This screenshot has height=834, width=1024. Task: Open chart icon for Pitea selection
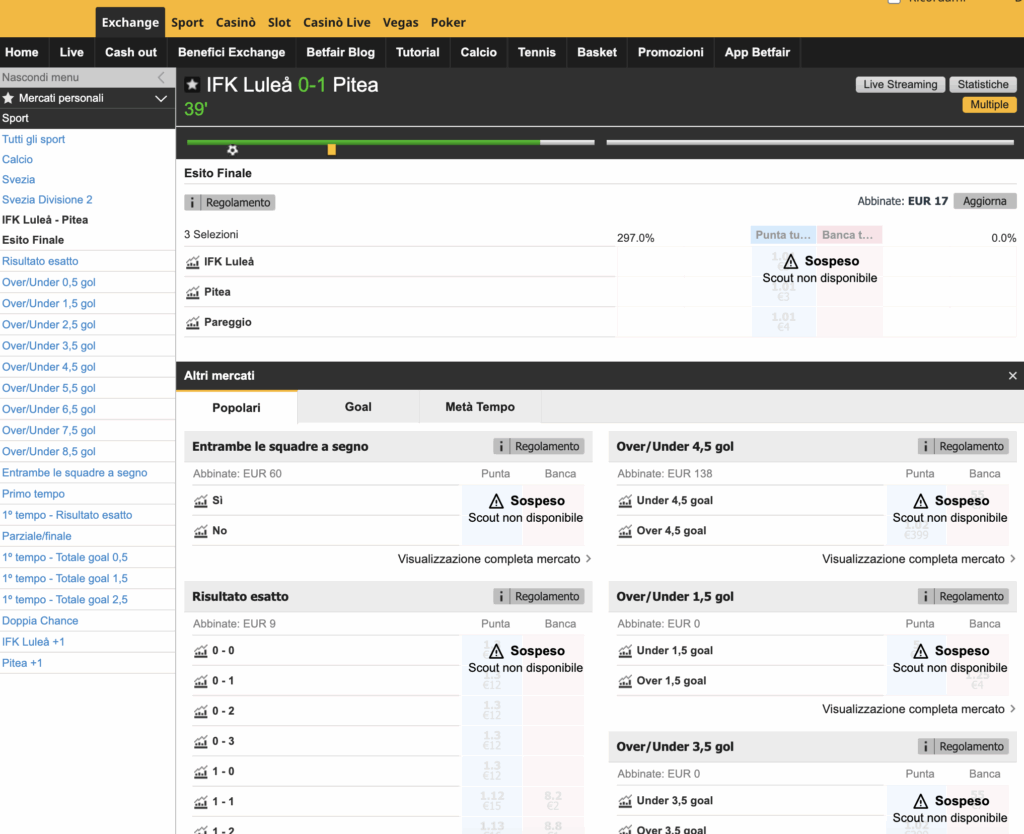193,292
